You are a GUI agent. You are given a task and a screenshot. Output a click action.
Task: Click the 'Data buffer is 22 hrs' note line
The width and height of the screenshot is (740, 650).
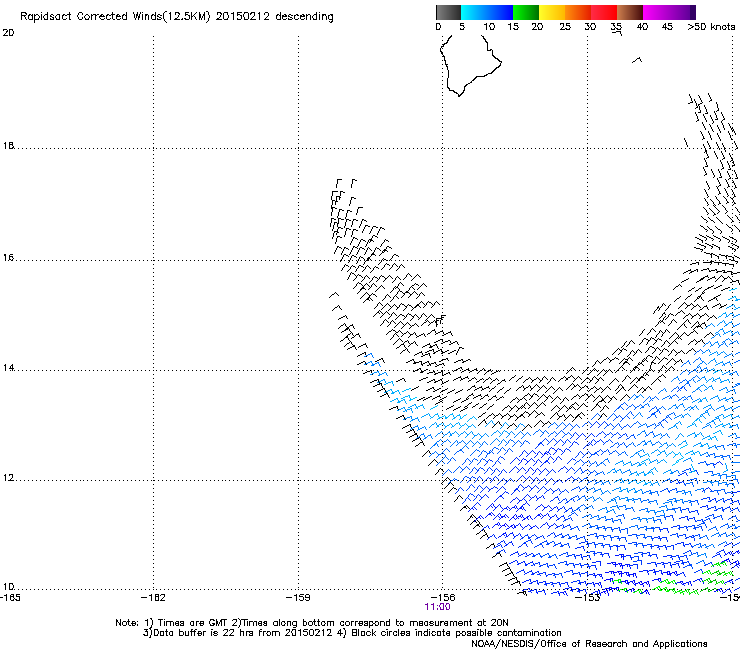tap(352, 633)
